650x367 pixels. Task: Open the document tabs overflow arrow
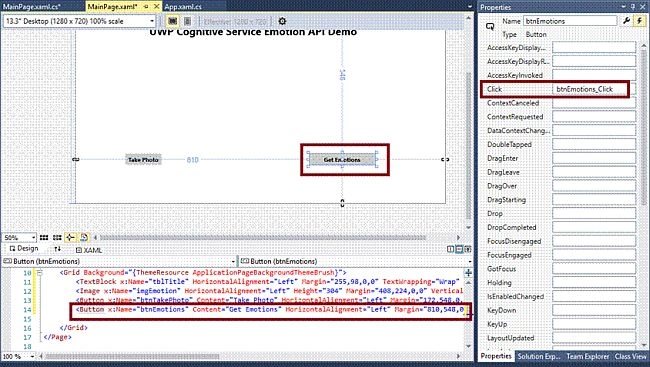click(469, 7)
